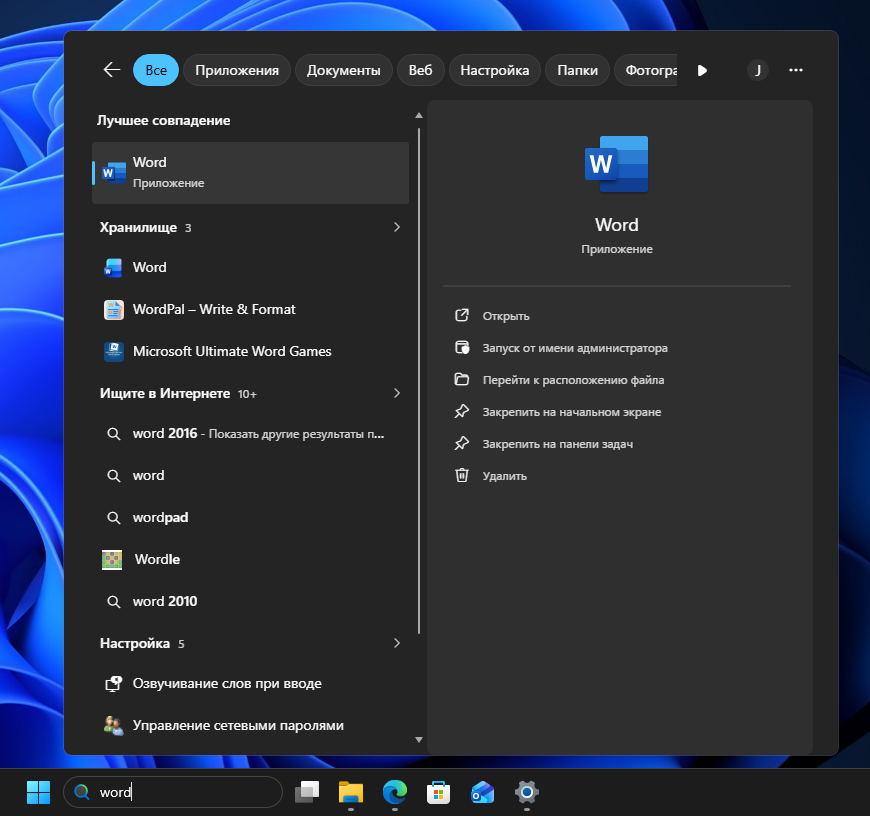
Task: Expand the Настройка section chevron
Action: [x=397, y=643]
